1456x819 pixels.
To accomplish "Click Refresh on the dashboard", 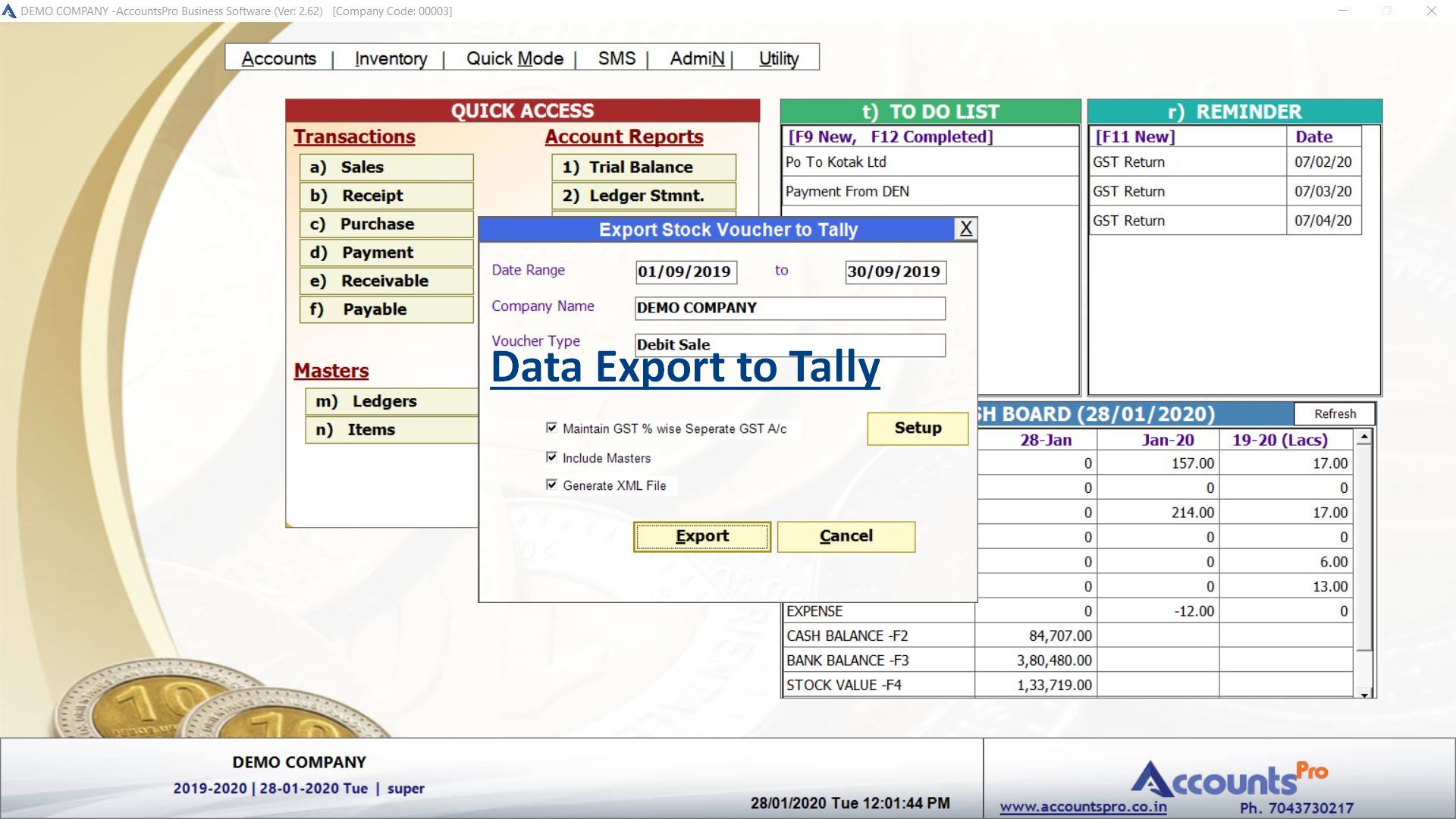I will [1334, 414].
